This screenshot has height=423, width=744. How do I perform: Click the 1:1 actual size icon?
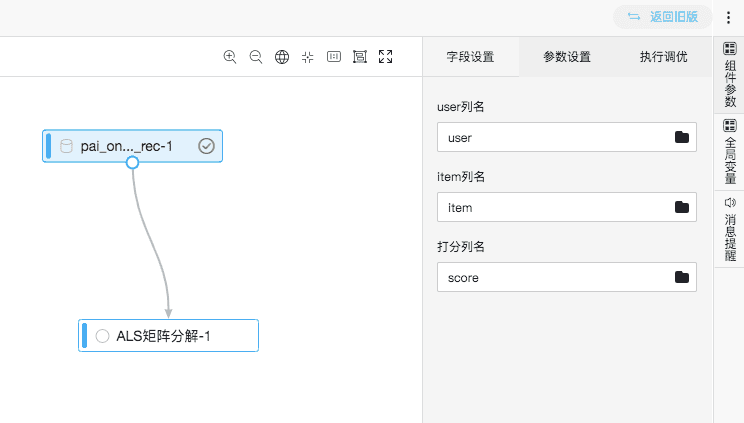(334, 57)
